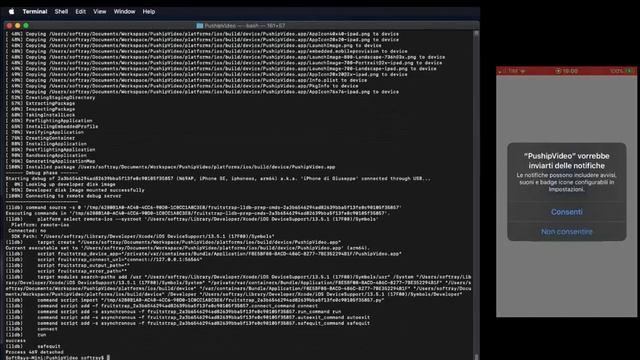Click the '(lldb) safequit' line

point(33,346)
